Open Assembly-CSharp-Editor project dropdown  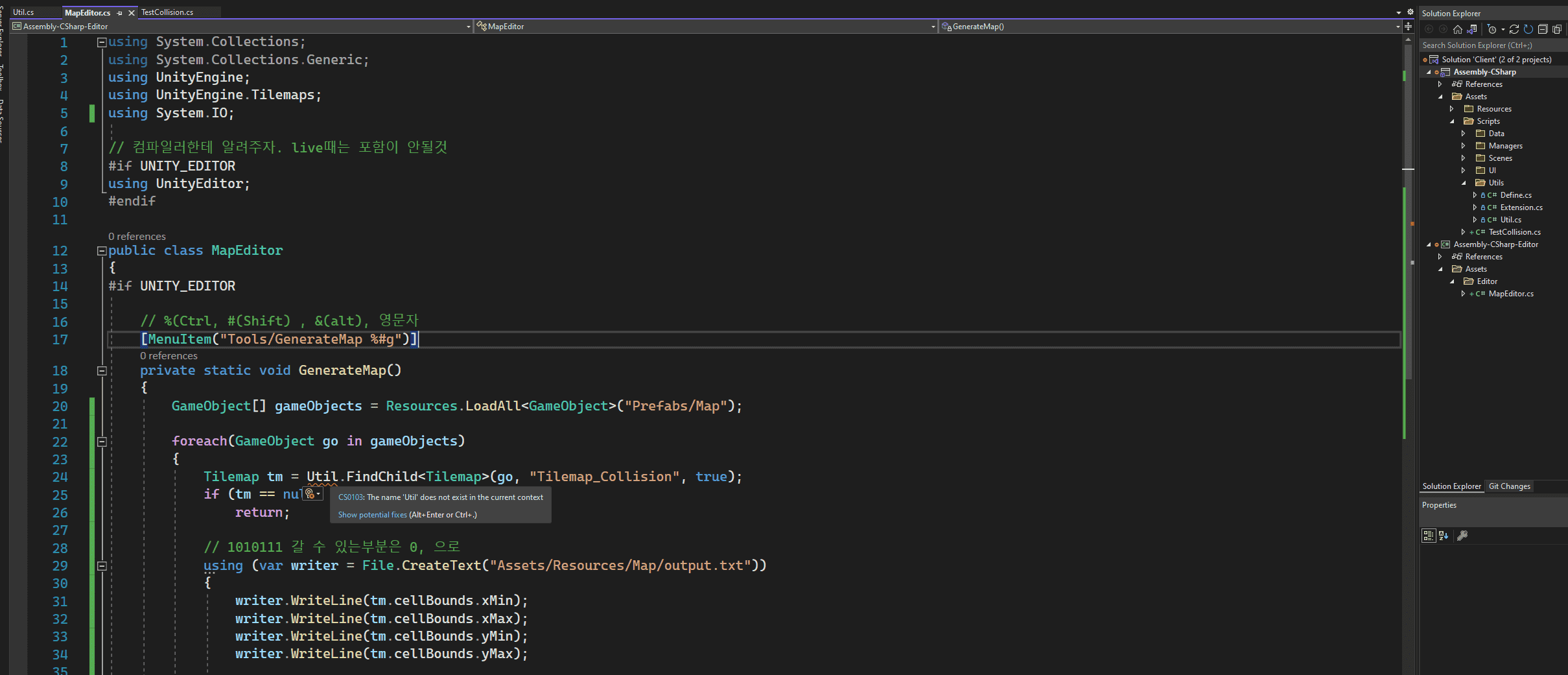(468, 27)
